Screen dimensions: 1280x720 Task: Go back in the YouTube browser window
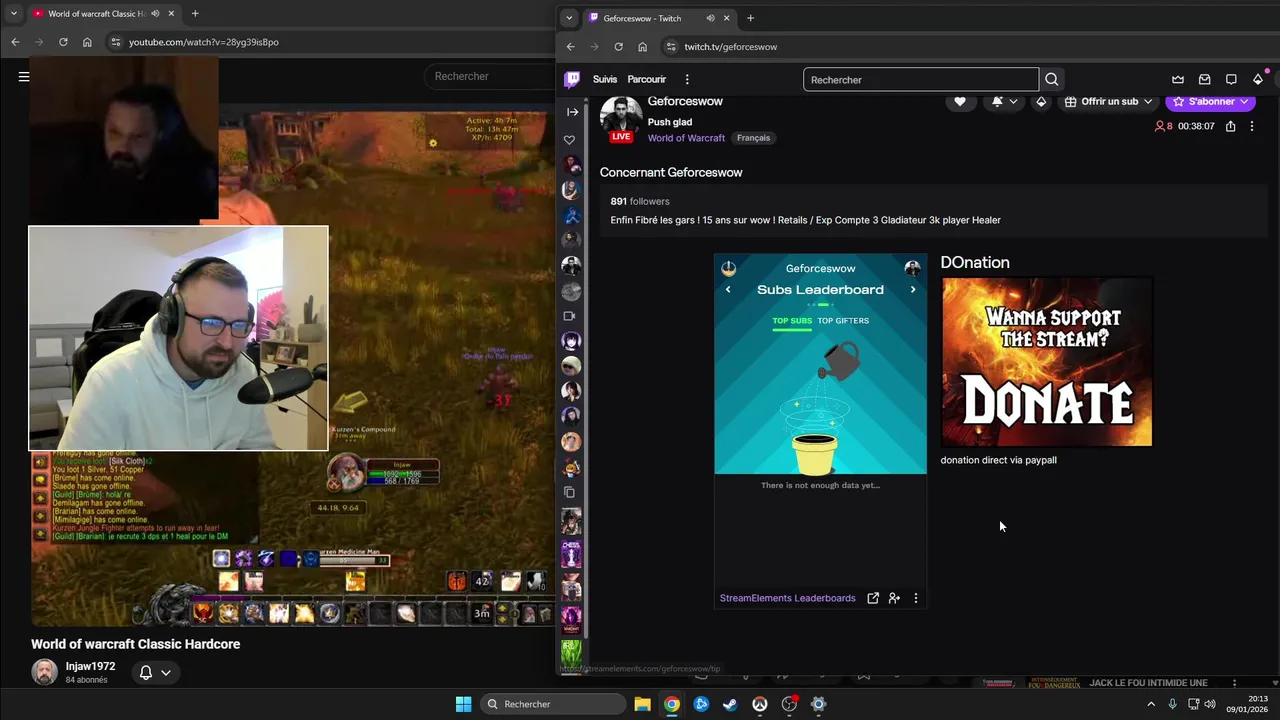click(15, 42)
